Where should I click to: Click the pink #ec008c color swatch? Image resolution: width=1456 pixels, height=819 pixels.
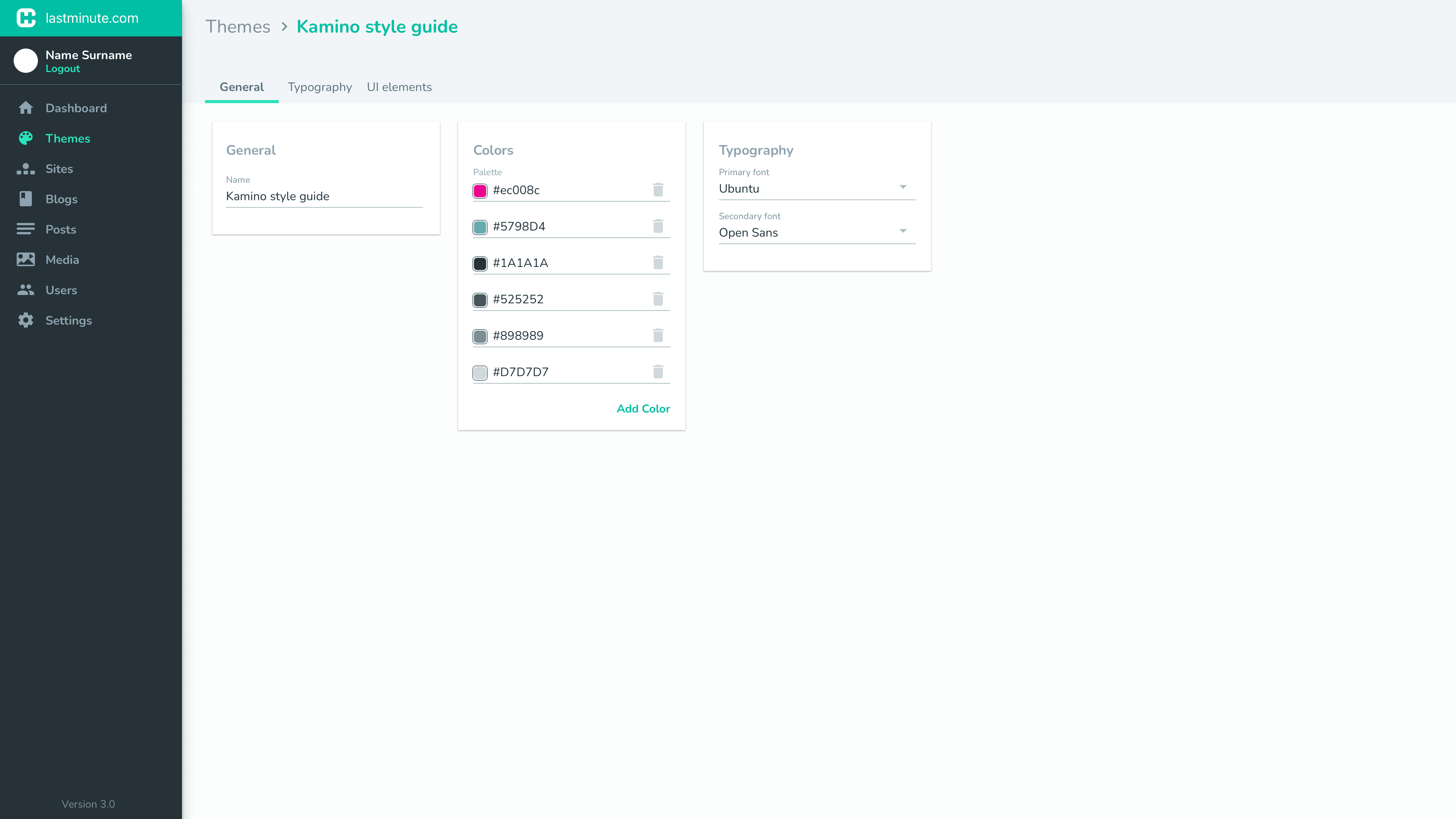point(480,191)
